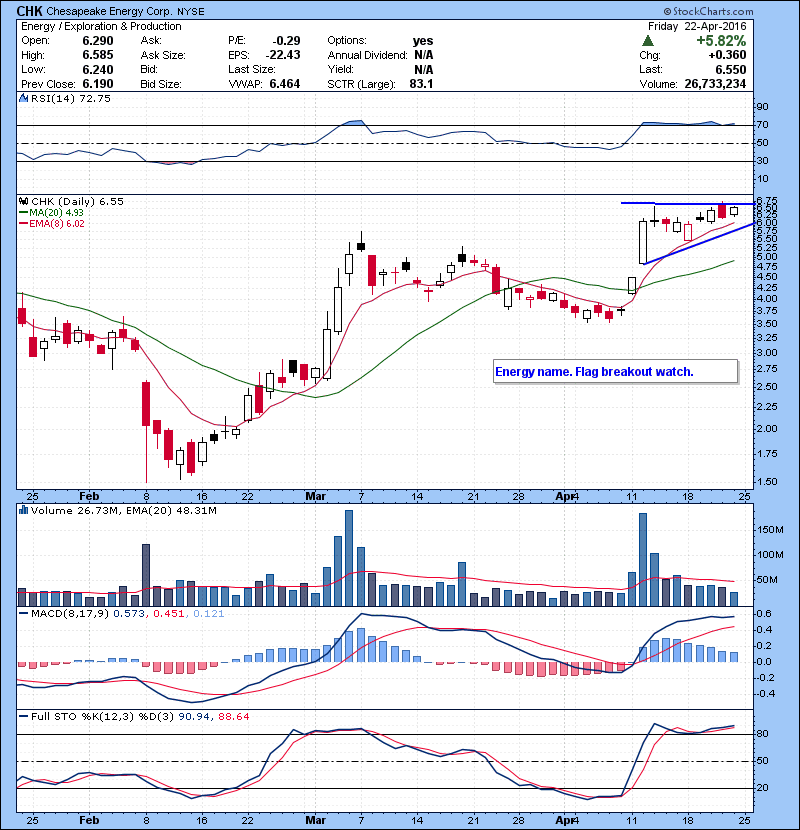The width and height of the screenshot is (800, 830).
Task: Click the MACD signal value 0.451
Action: (169, 614)
